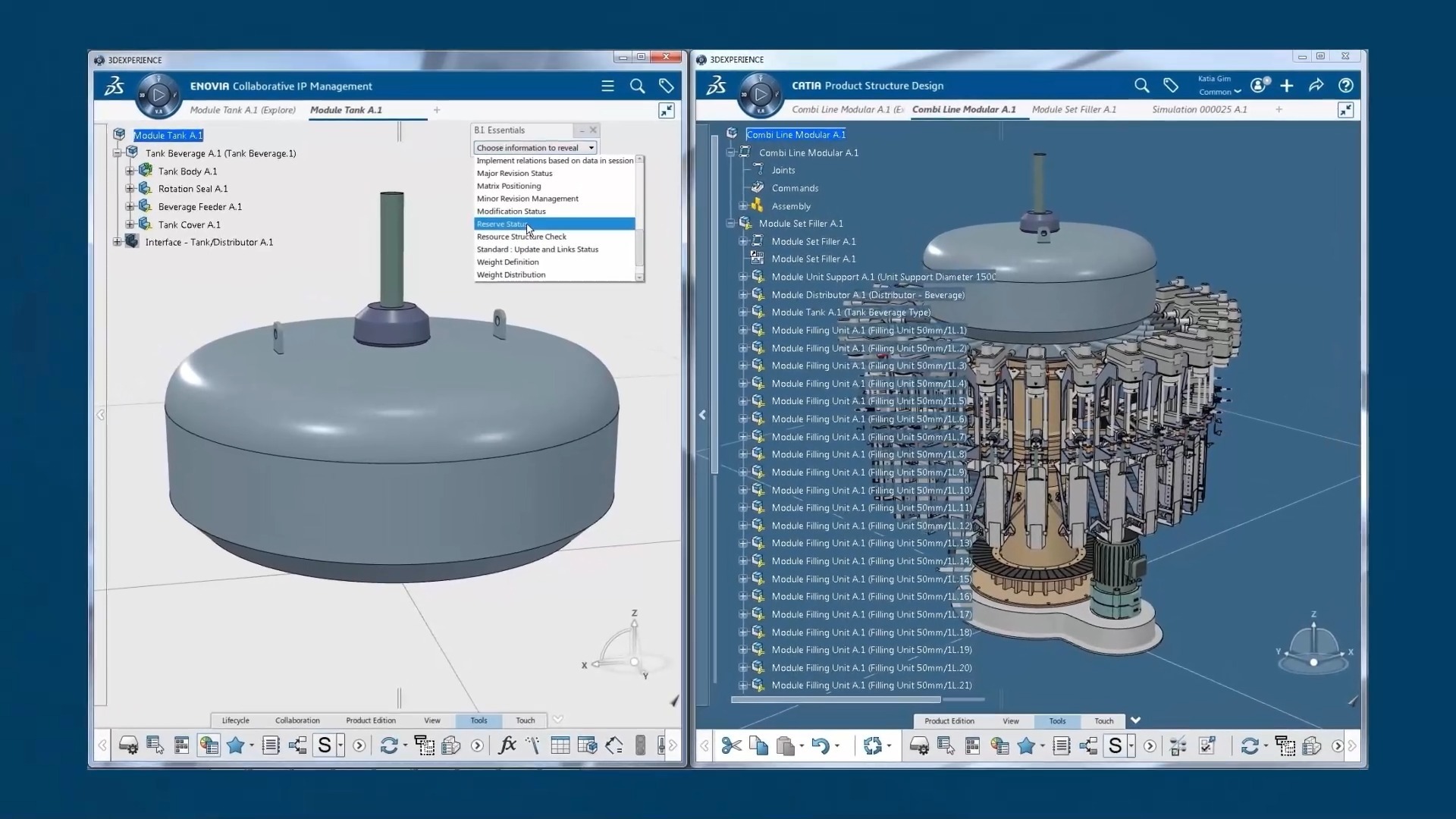Select Weight Distribution from the list
Image resolution: width=1456 pixels, height=819 pixels.
click(510, 275)
